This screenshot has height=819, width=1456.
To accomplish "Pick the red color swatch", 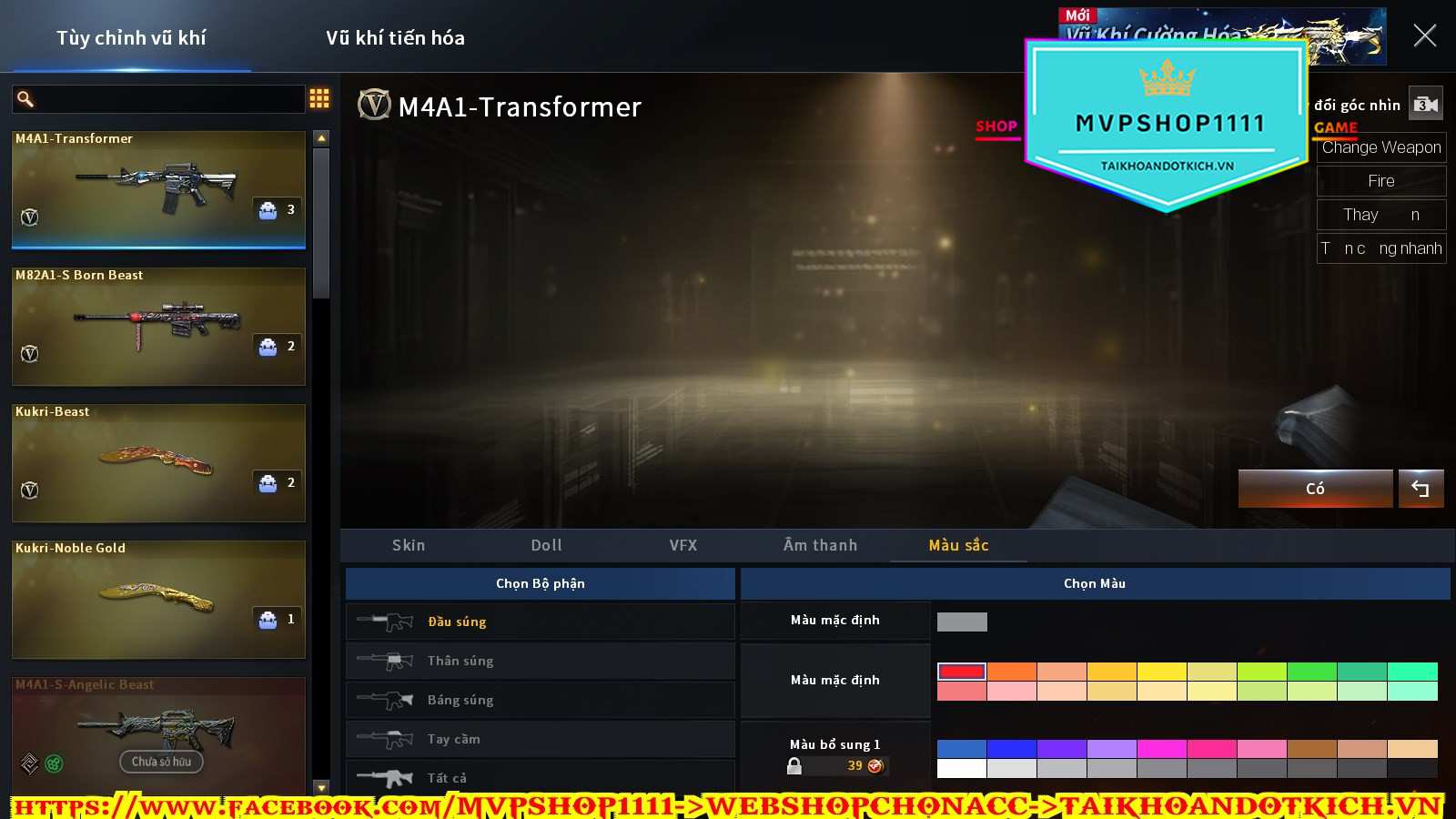I will [962, 672].
